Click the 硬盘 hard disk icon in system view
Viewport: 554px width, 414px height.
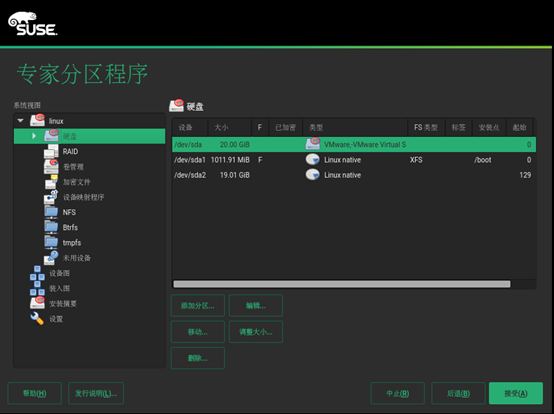[x=51, y=135]
